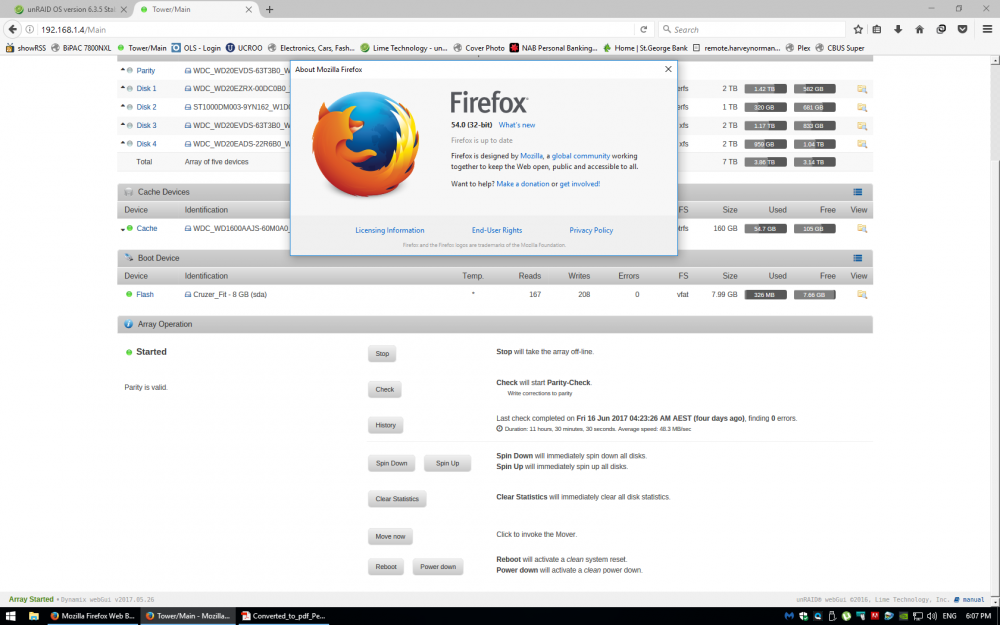Open the End-User Rights link

[497, 230]
